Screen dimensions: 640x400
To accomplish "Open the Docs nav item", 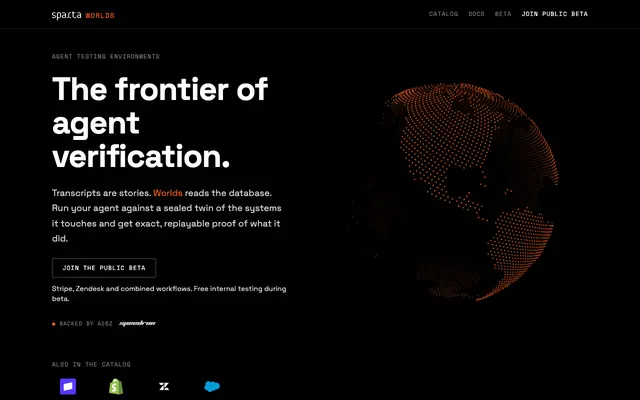I will [476, 14].
